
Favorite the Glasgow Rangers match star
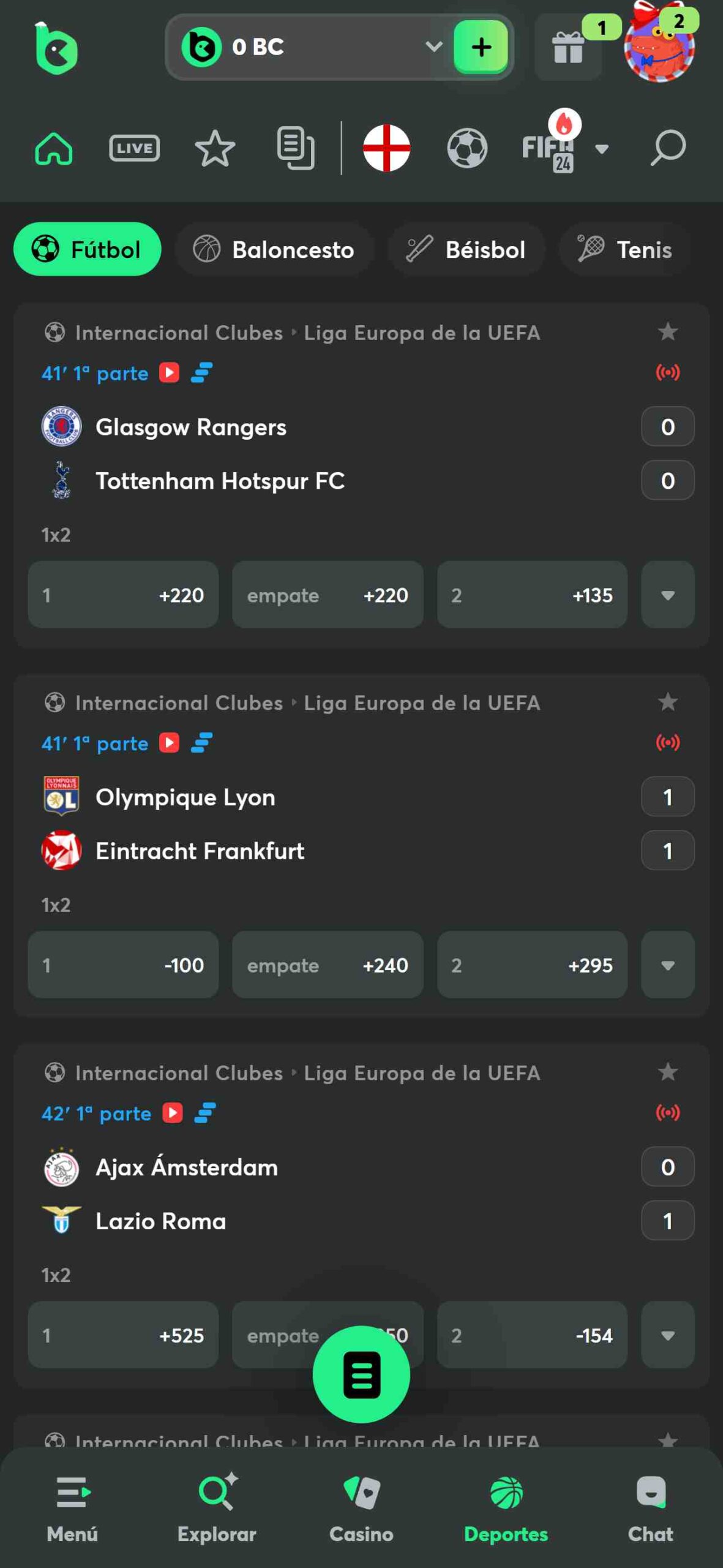pyautogui.click(x=667, y=332)
